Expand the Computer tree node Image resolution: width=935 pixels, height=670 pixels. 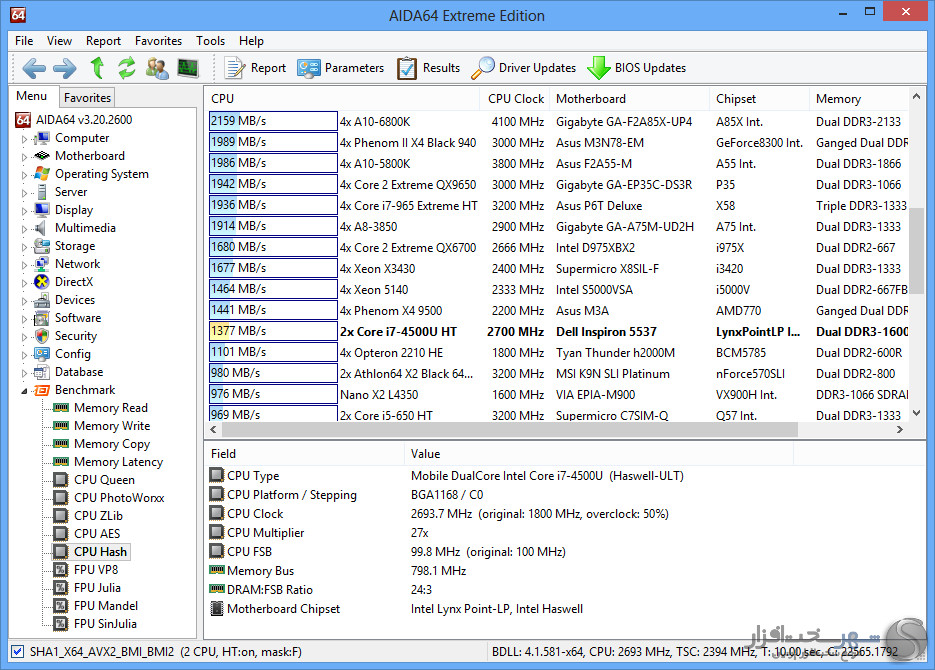tap(25, 139)
